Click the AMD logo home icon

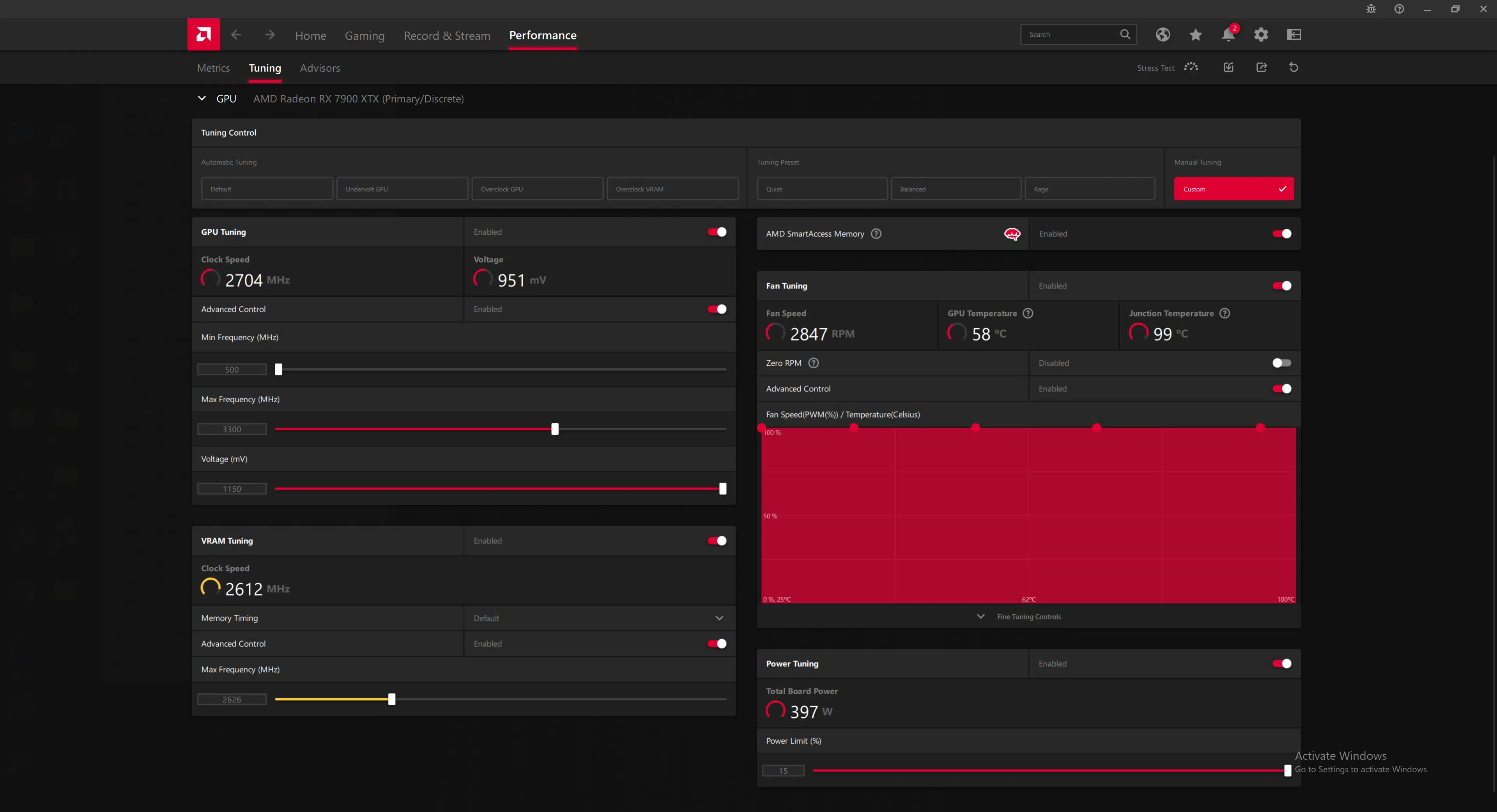[203, 34]
